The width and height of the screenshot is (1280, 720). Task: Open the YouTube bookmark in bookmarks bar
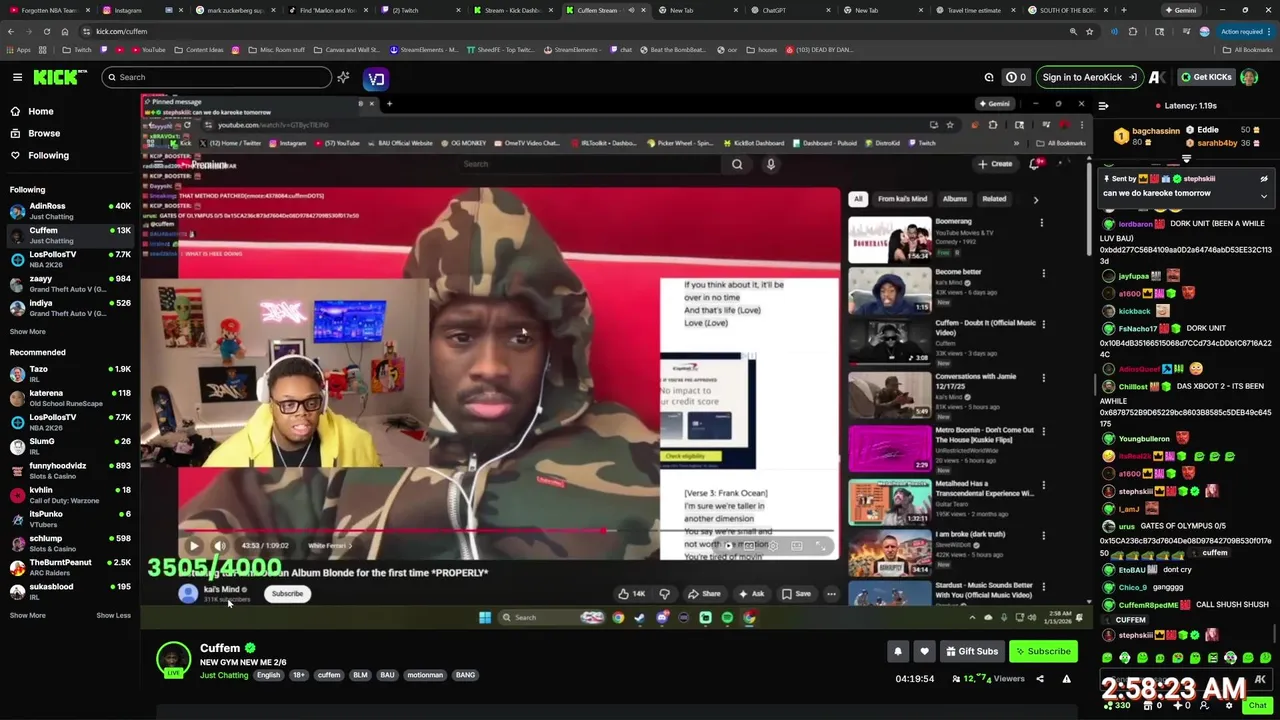tap(147, 49)
